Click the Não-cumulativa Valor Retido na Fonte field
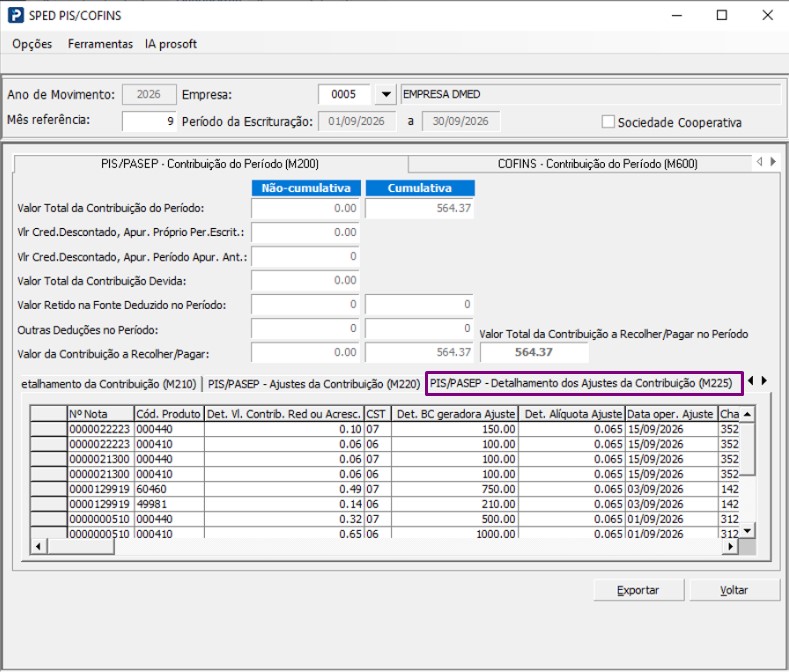The width and height of the screenshot is (789, 672). [x=305, y=304]
